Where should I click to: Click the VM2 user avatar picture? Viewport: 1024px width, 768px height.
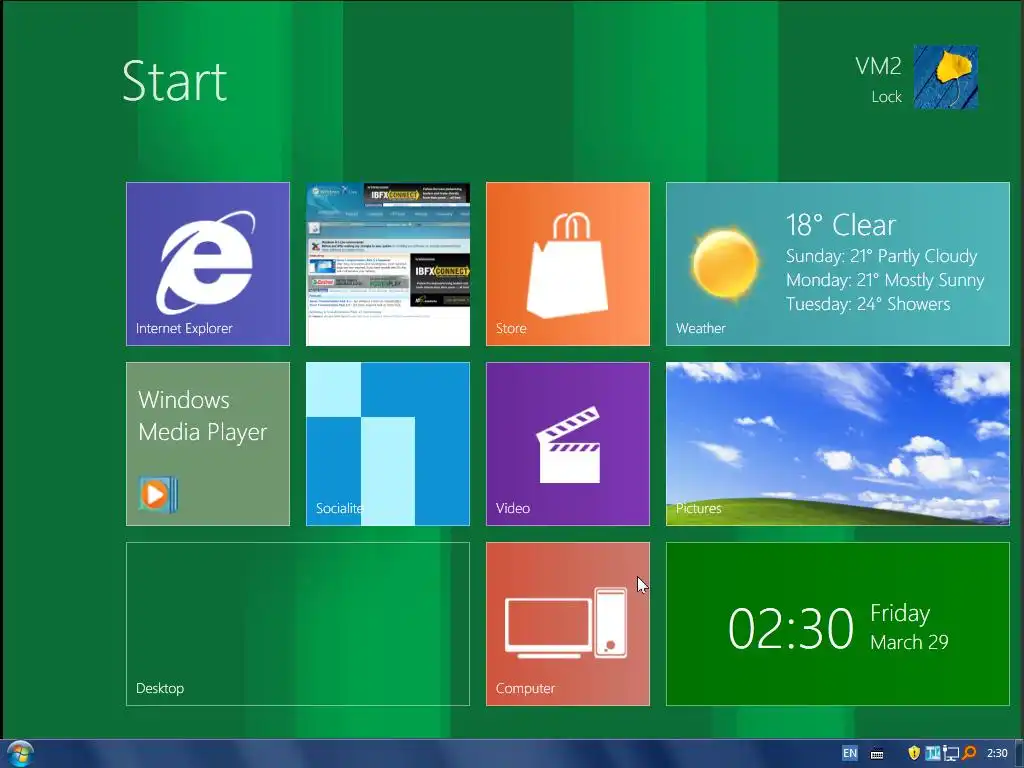click(x=946, y=77)
